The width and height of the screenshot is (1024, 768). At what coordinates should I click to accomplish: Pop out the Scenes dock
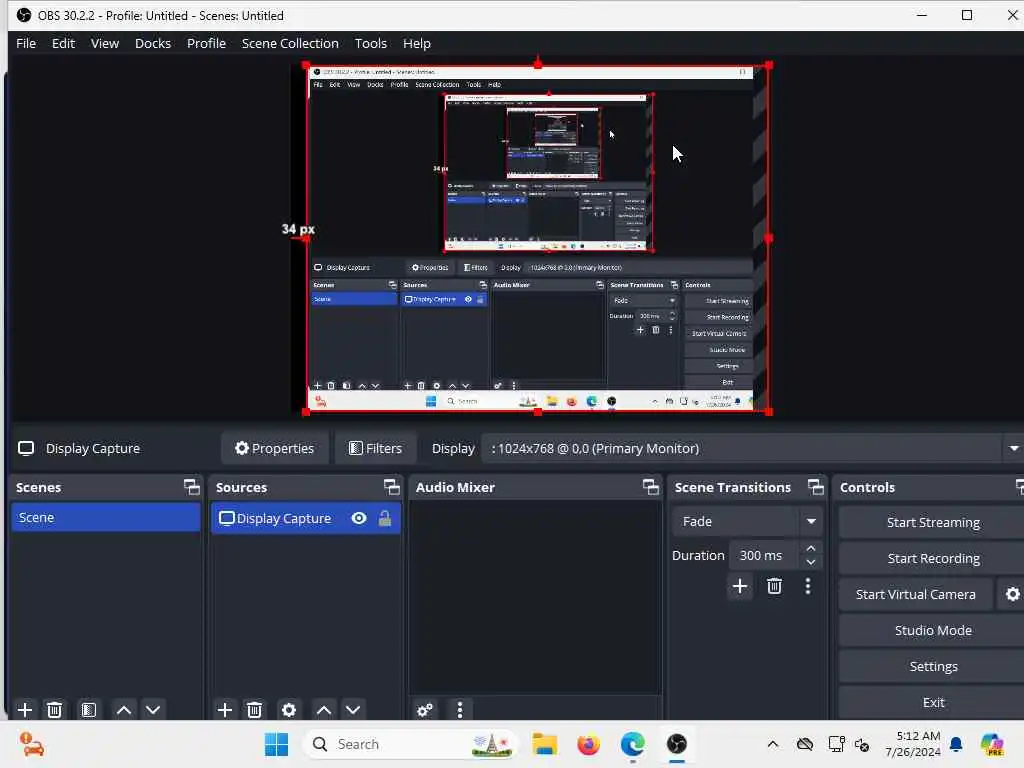coord(191,487)
